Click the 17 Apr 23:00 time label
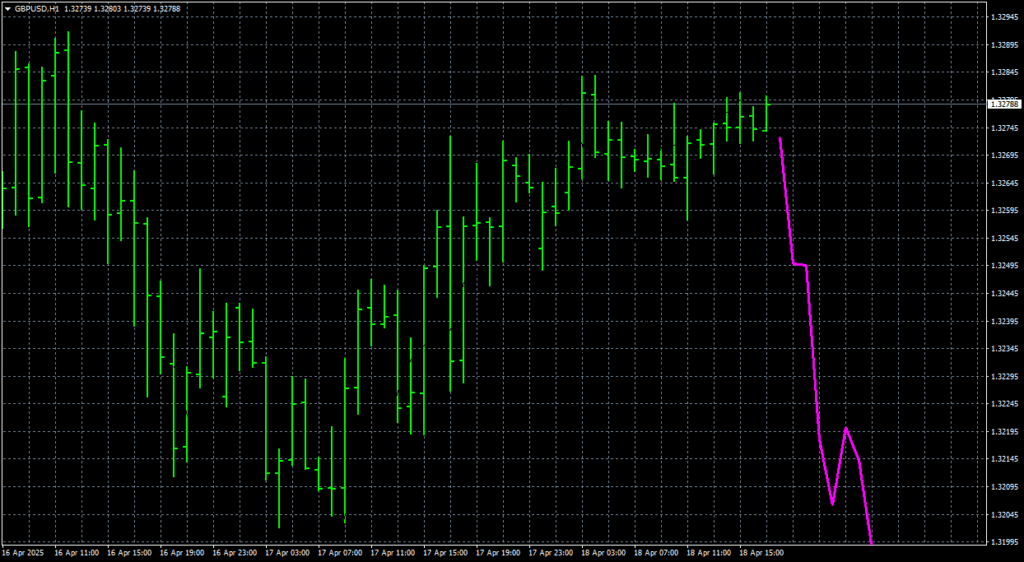The image size is (1024, 562). point(549,553)
